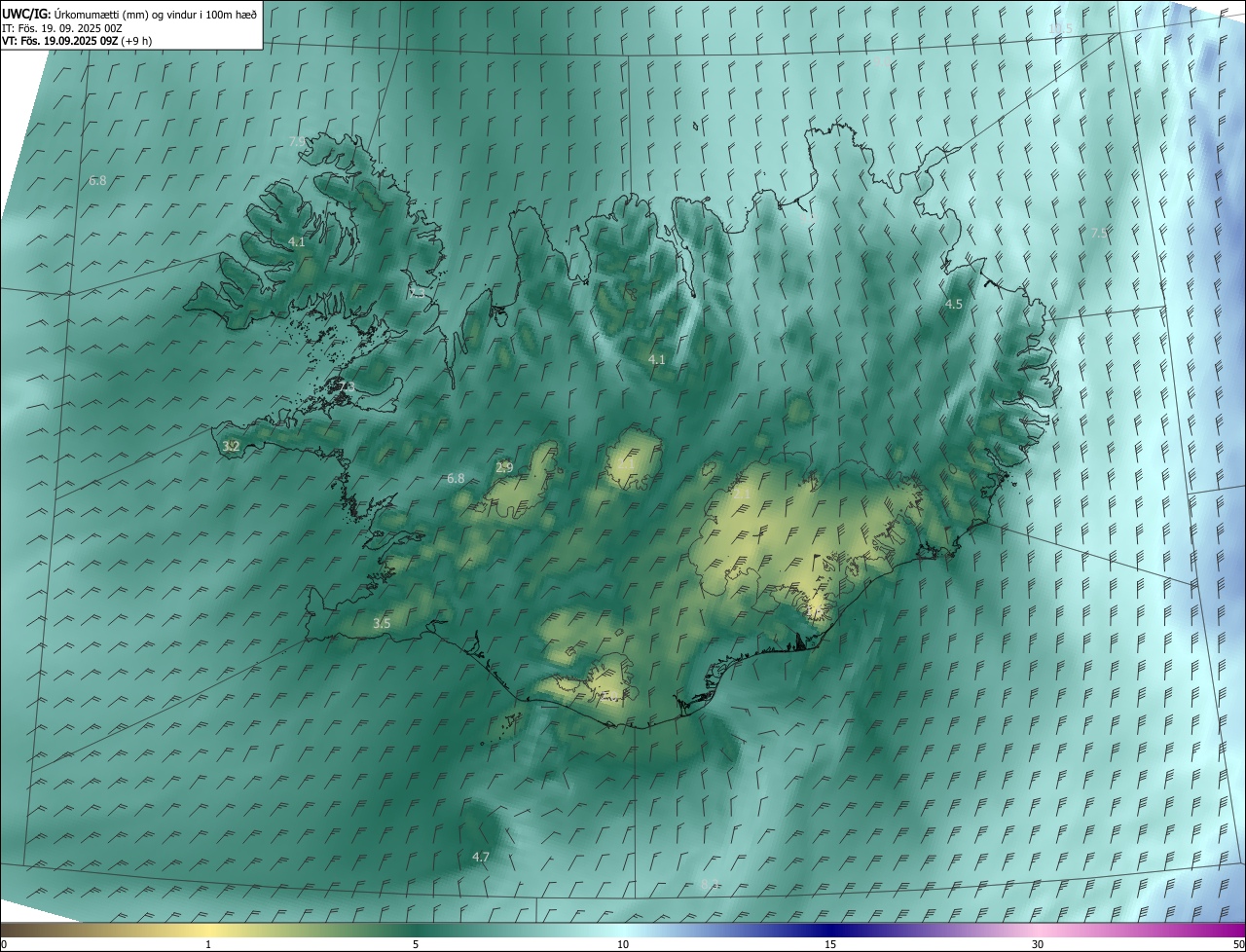Viewport: 1246px width, 952px height.
Task: Click the 'VT: Fös. 19.09.2025 09Z (+9 h)' line
Action: coord(77,41)
